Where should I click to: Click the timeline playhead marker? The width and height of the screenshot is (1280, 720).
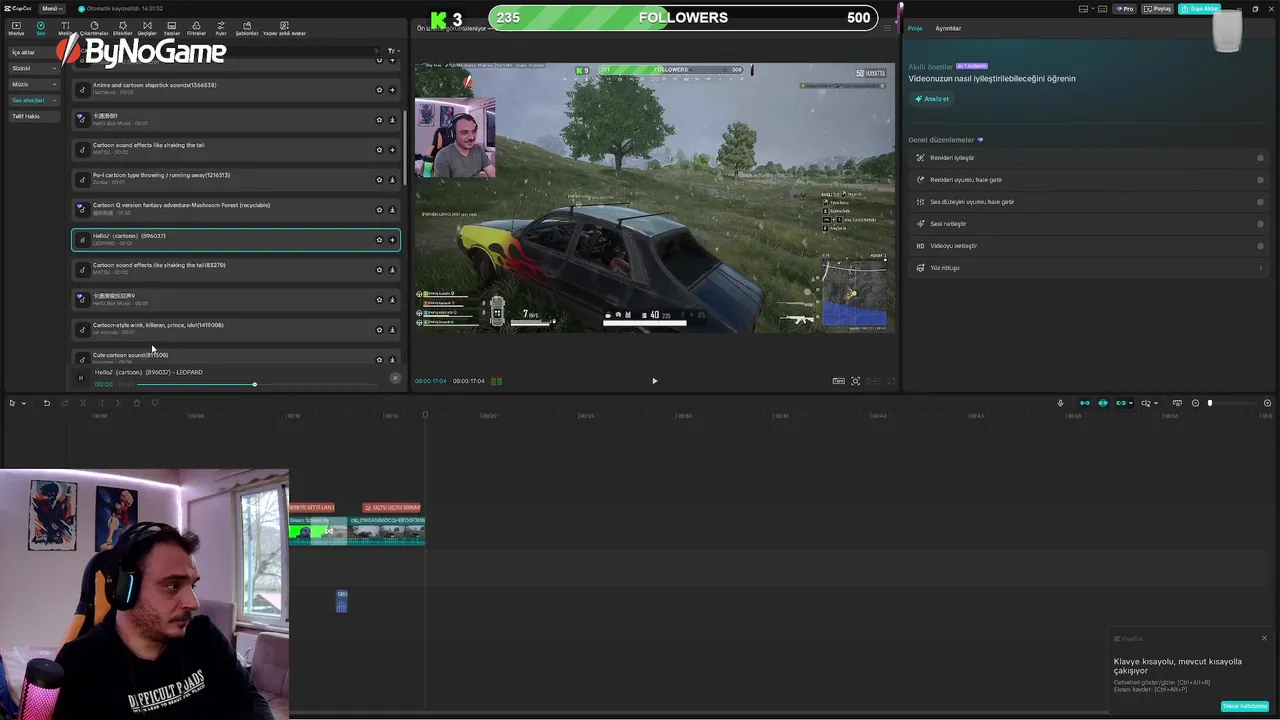(425, 414)
